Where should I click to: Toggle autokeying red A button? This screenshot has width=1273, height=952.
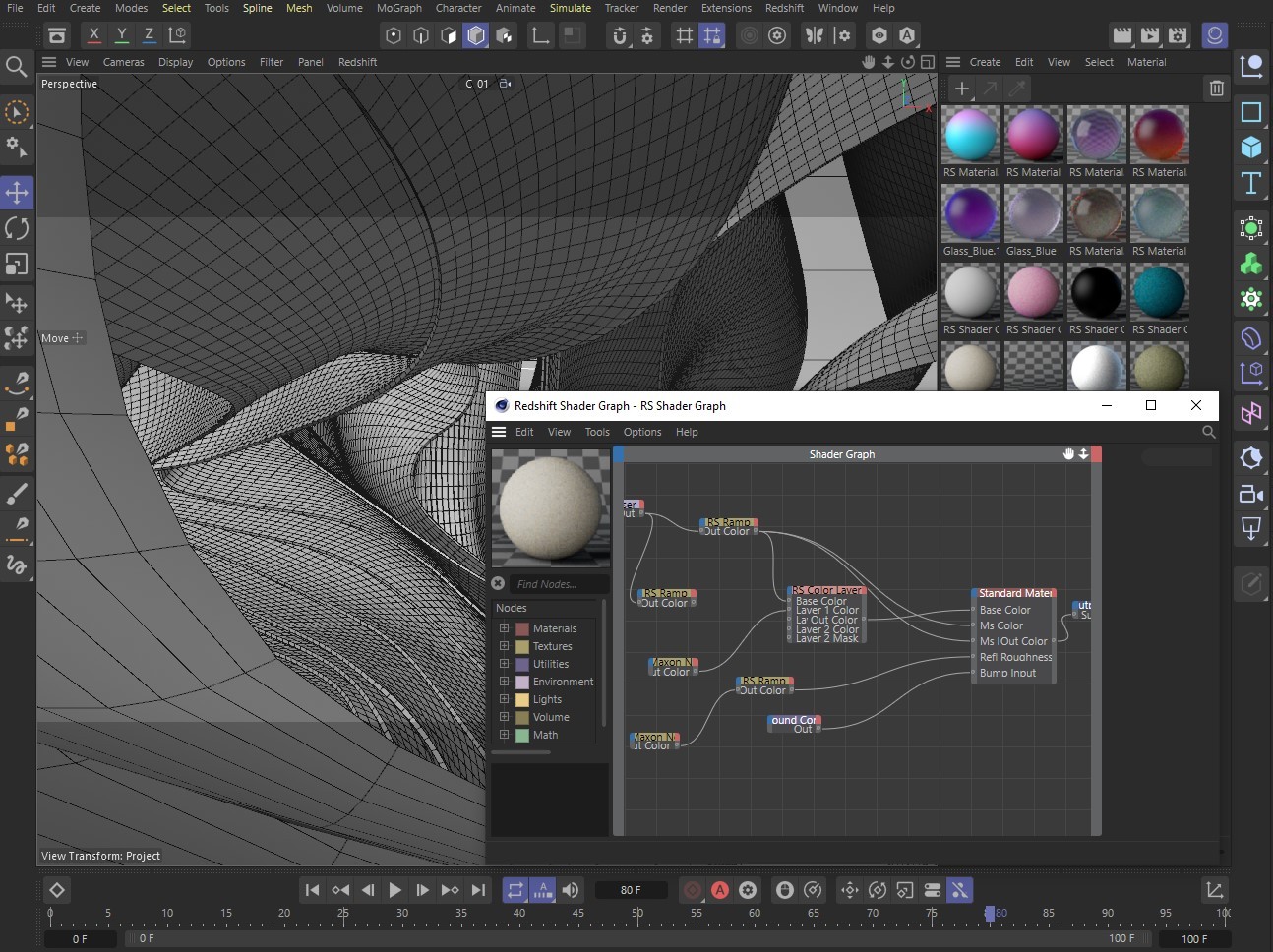tap(720, 890)
